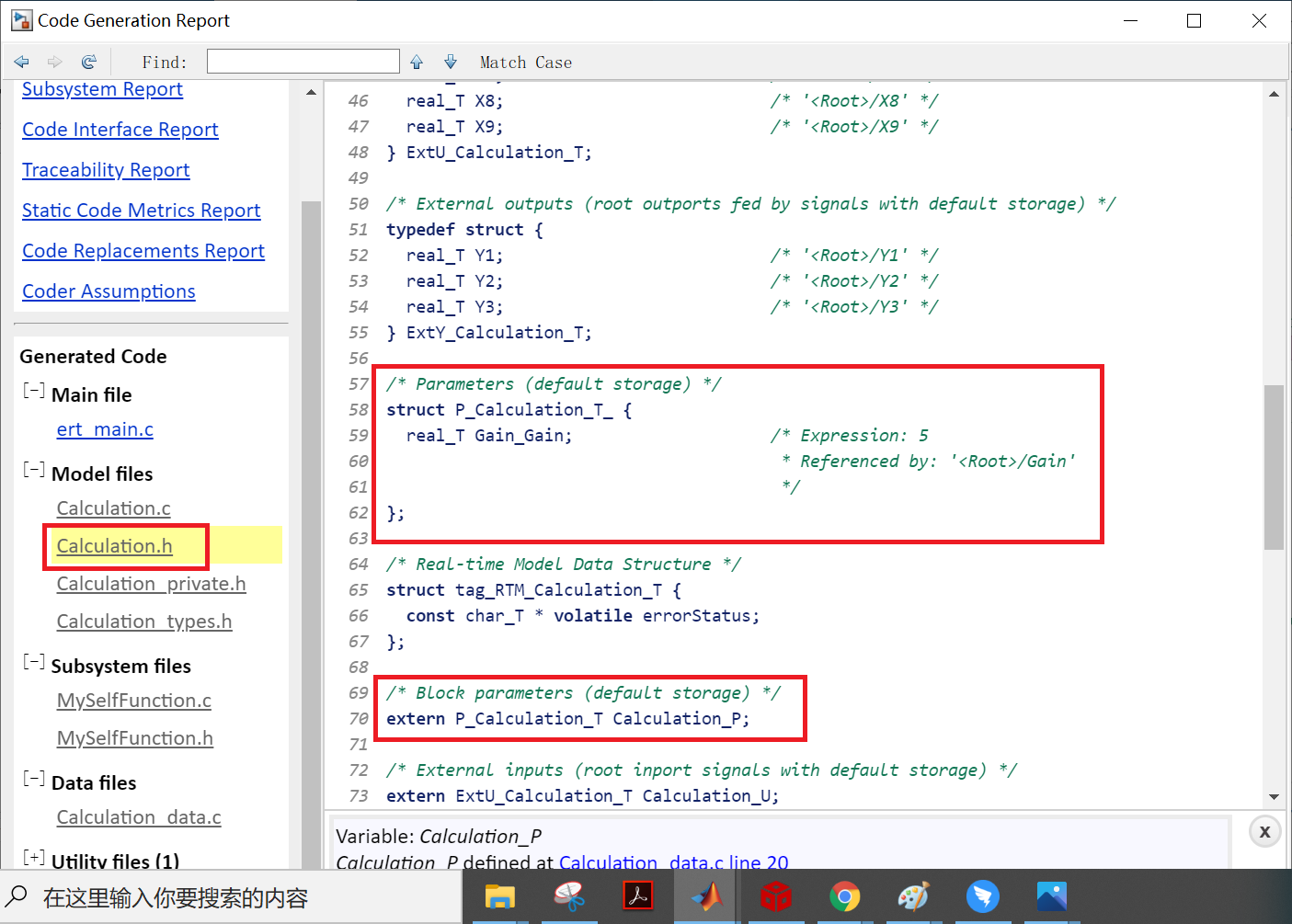Expand the Utility files section

(33, 857)
